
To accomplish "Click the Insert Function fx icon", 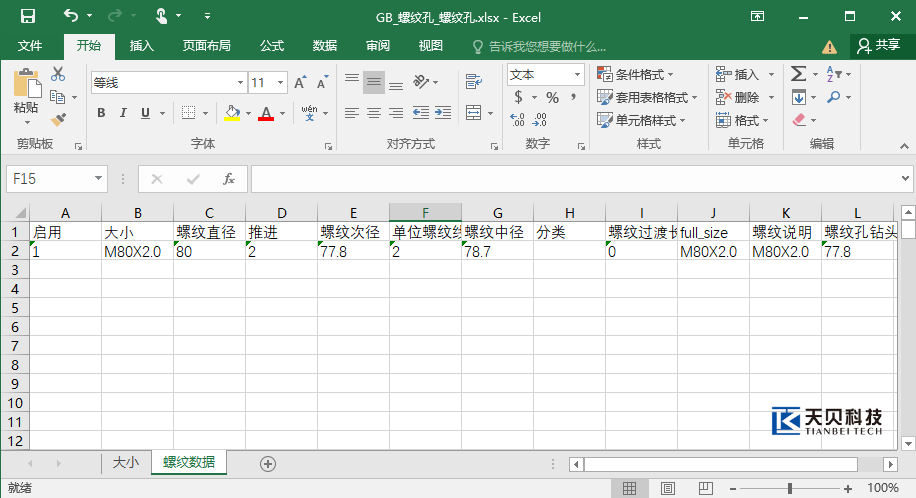I will (229, 179).
